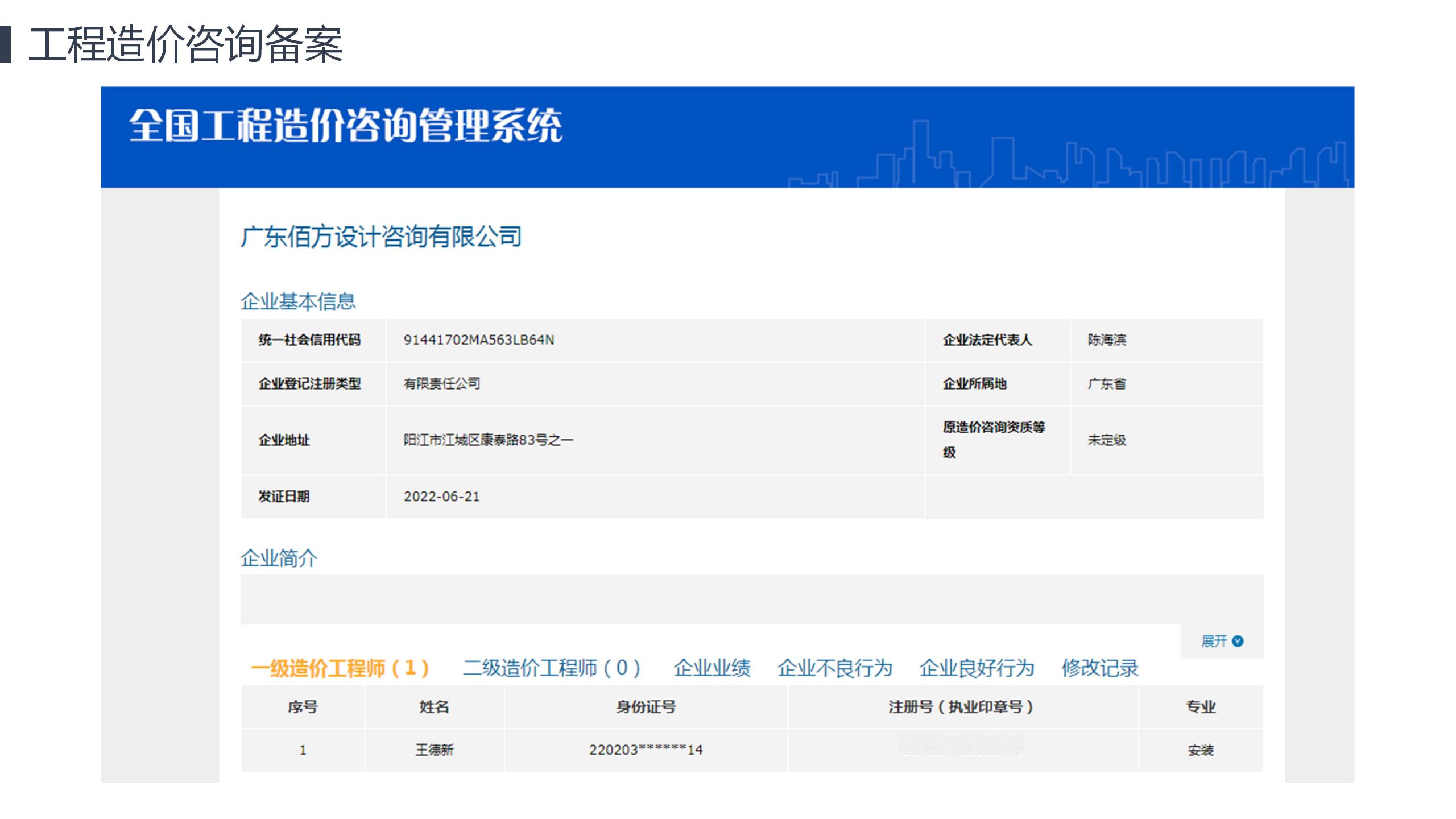
Task: Click the 企业地址 label
Action: point(284,440)
